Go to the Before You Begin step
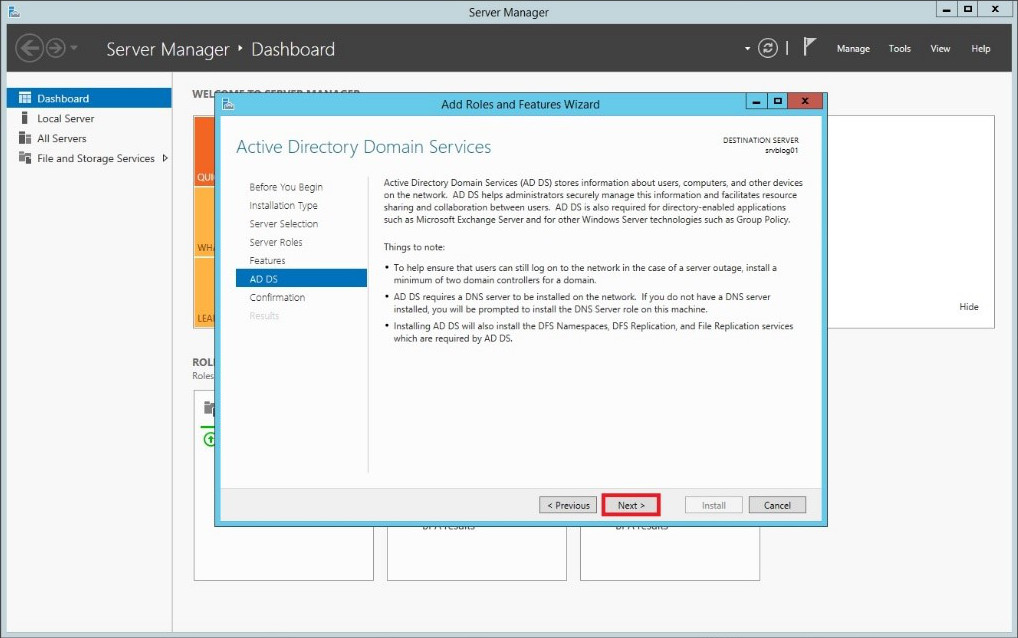Image resolution: width=1018 pixels, height=638 pixels. [x=286, y=187]
